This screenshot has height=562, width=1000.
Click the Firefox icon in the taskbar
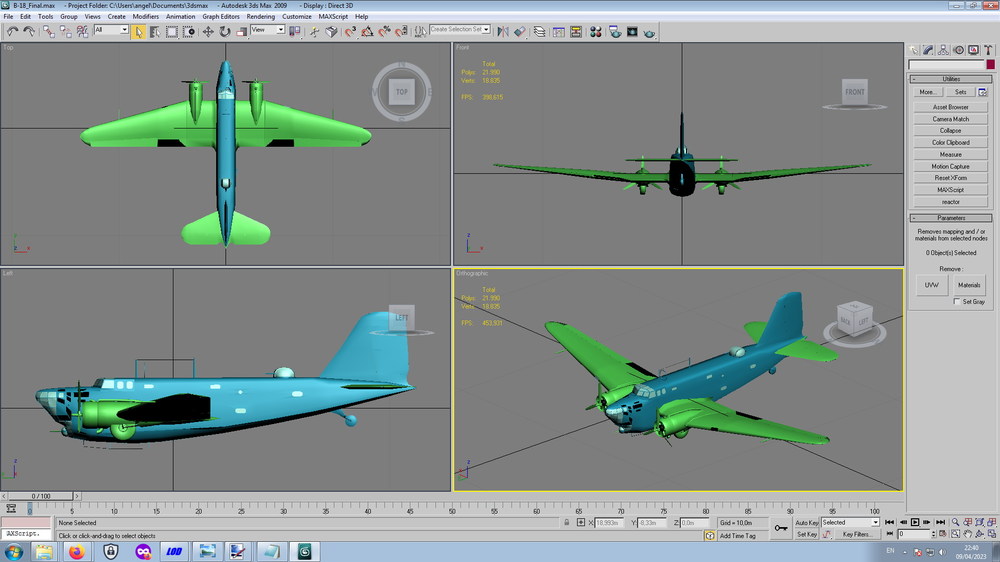77,552
